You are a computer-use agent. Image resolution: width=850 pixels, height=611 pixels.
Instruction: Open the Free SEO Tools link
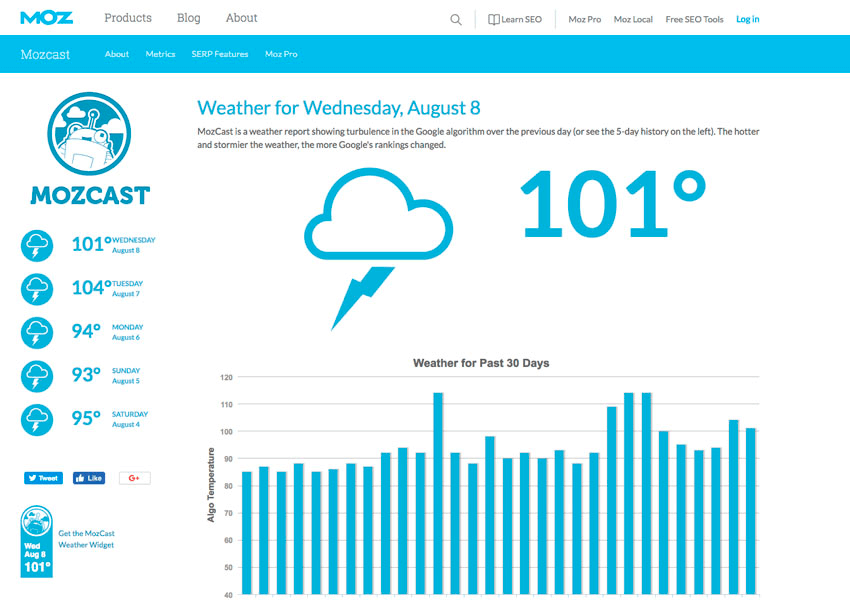(694, 20)
